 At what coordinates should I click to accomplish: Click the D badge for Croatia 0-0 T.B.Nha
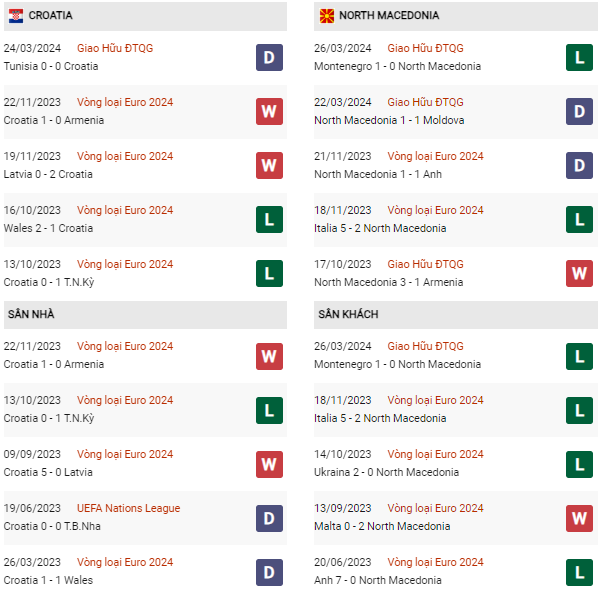click(269, 517)
